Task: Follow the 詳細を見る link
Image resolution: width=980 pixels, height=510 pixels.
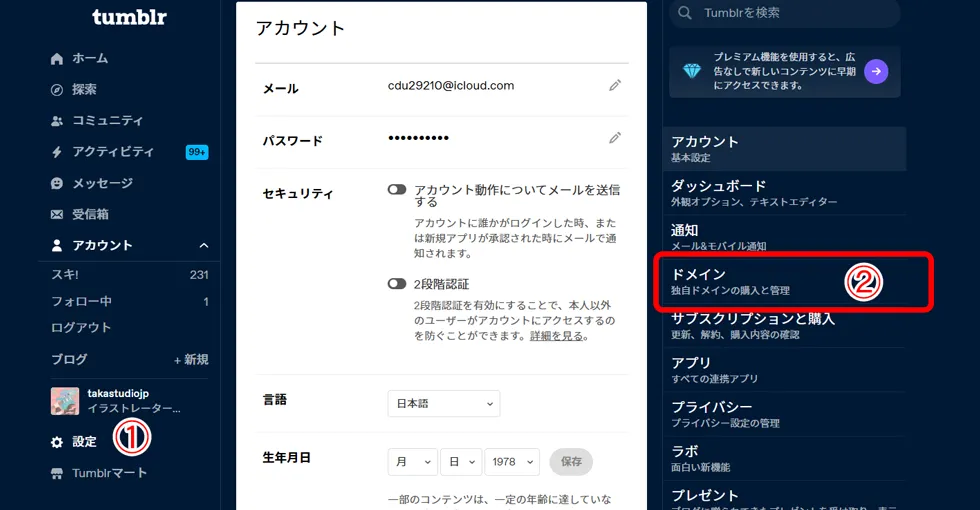Action: [556, 336]
